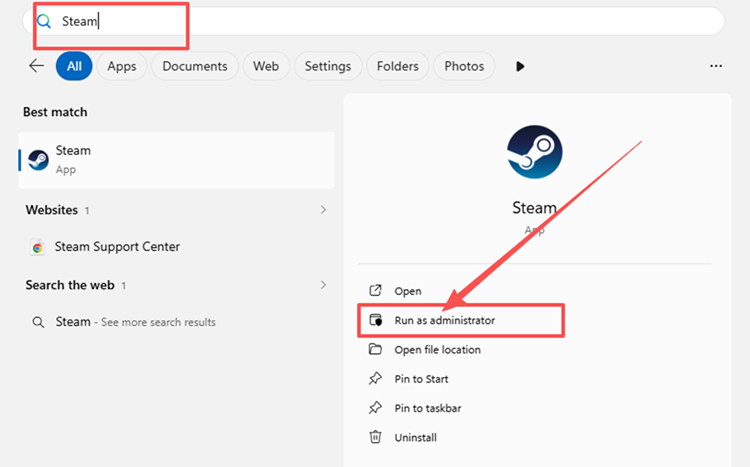The width and height of the screenshot is (750, 467).
Task: Switch to the Folders filter tab
Action: pyautogui.click(x=397, y=66)
